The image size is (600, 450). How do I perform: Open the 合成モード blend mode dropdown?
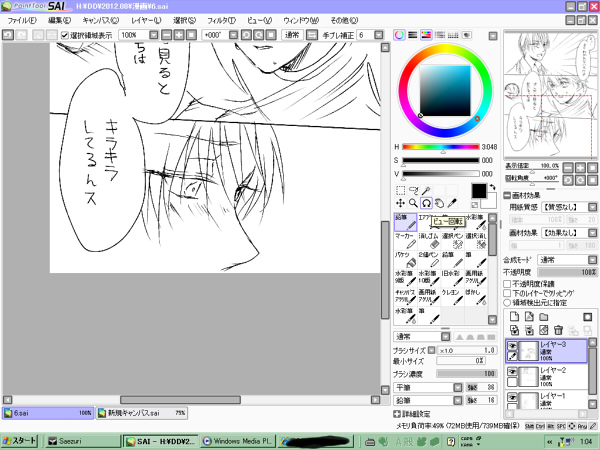[x=566, y=259]
